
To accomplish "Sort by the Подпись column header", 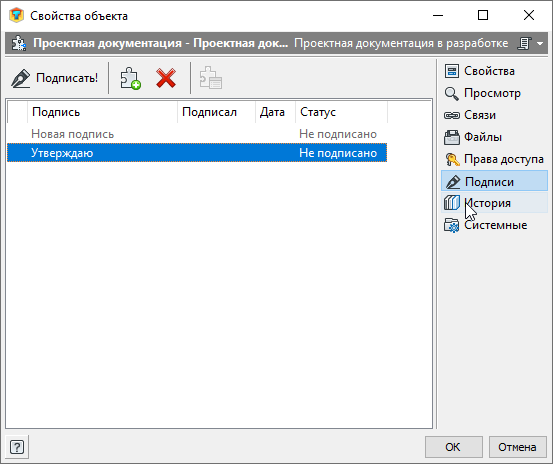I will pos(102,112).
